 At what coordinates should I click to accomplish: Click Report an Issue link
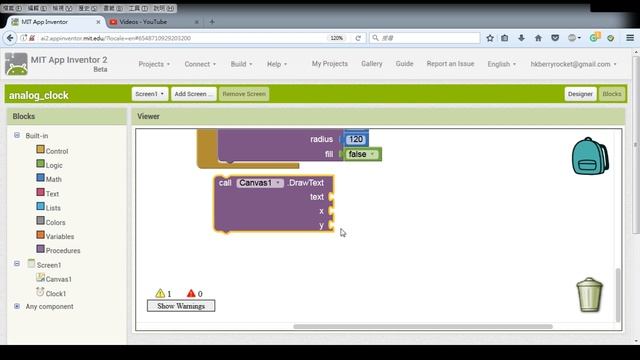(x=450, y=64)
